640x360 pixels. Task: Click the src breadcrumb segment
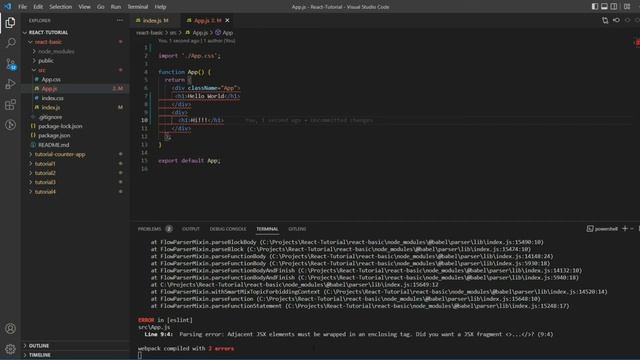tap(173, 33)
